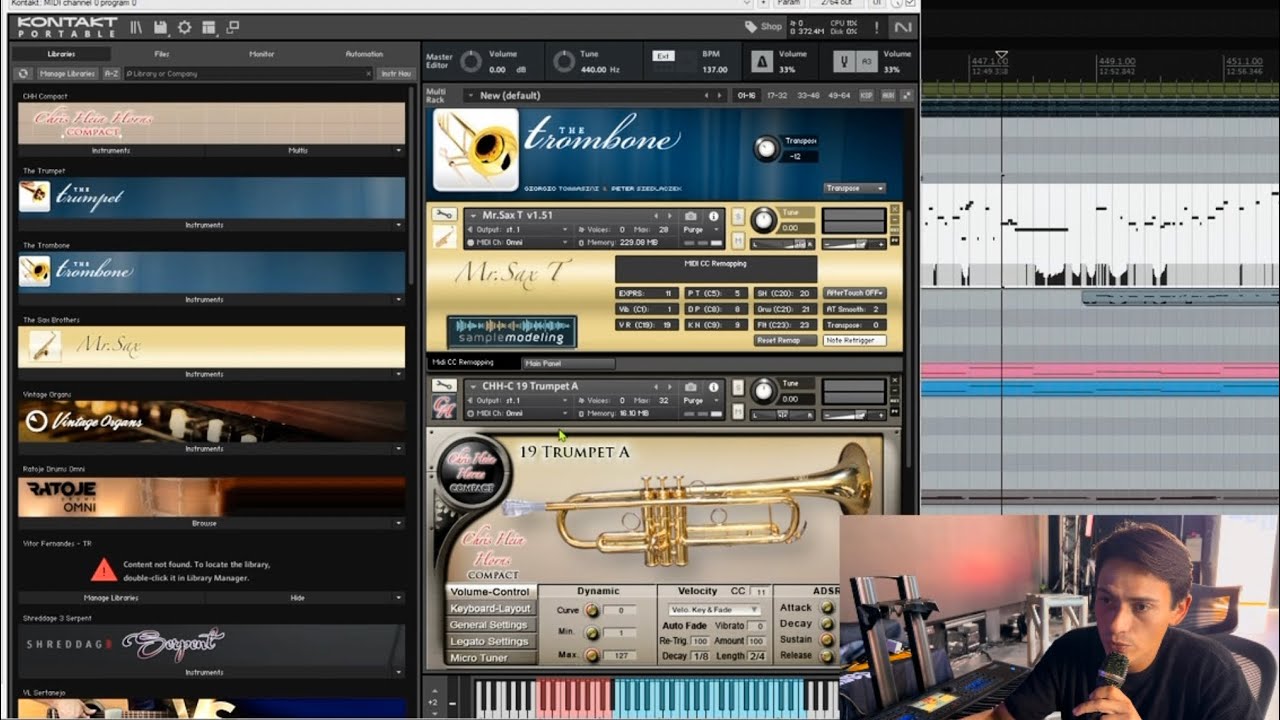This screenshot has height=720, width=1280.
Task: Open Mr.Sax T Purge menu
Action: [x=702, y=230]
